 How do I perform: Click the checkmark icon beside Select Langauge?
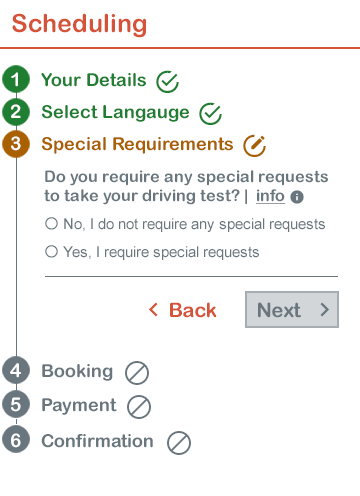[x=210, y=114]
